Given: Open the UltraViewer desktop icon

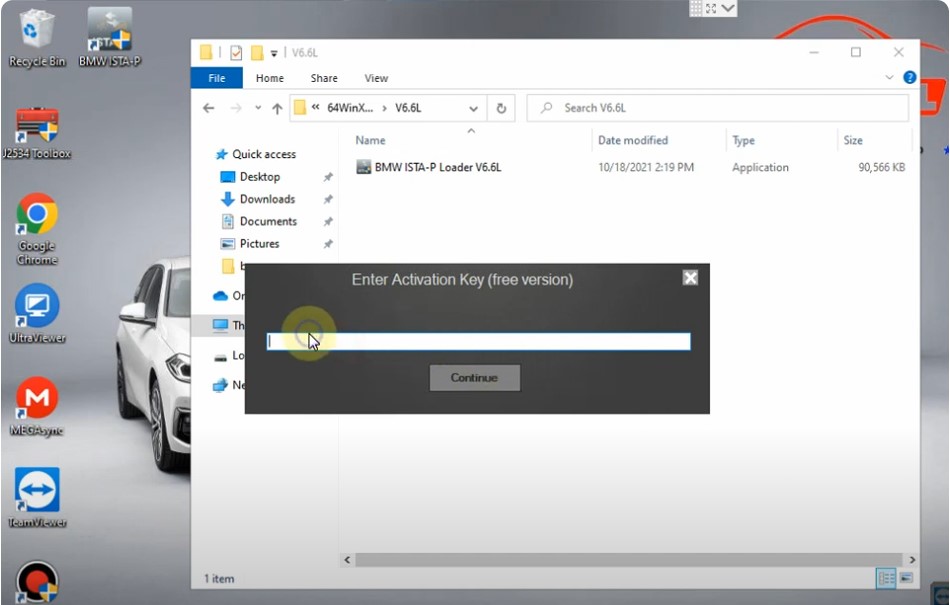Looking at the screenshot, I should click(37, 305).
